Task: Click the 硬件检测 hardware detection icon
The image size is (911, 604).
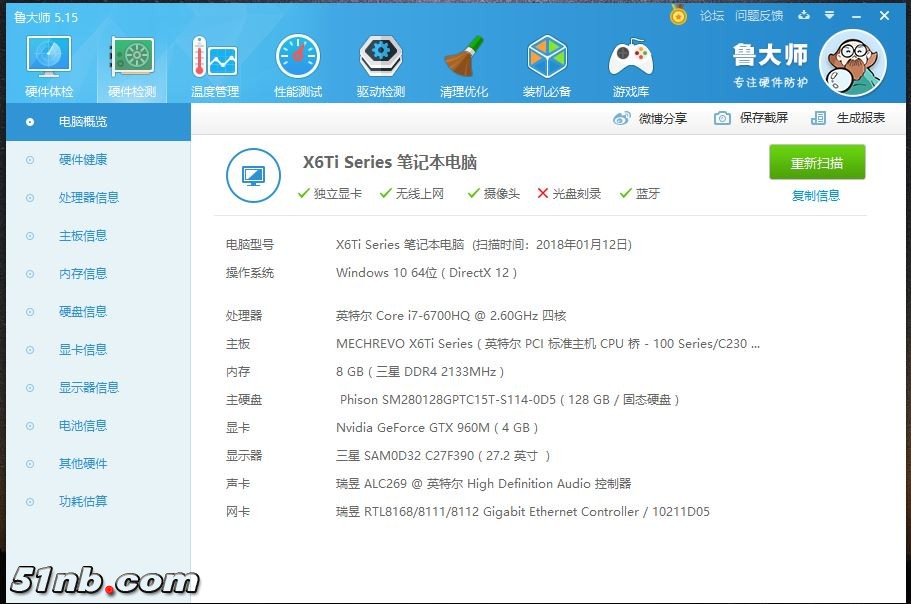Action: (131, 59)
